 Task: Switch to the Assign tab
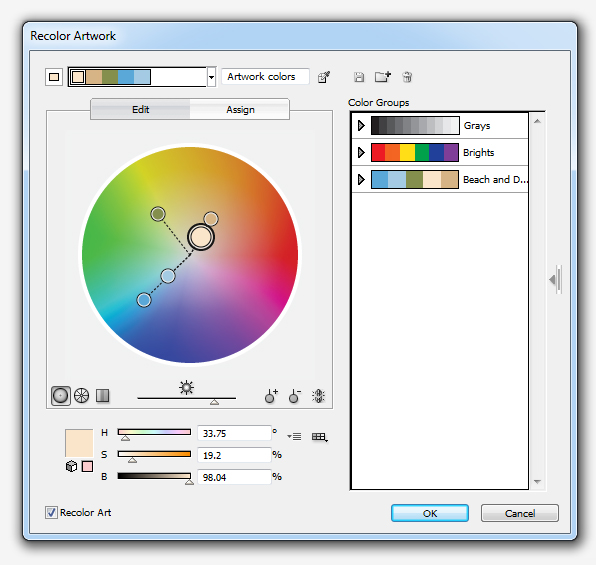click(x=240, y=110)
